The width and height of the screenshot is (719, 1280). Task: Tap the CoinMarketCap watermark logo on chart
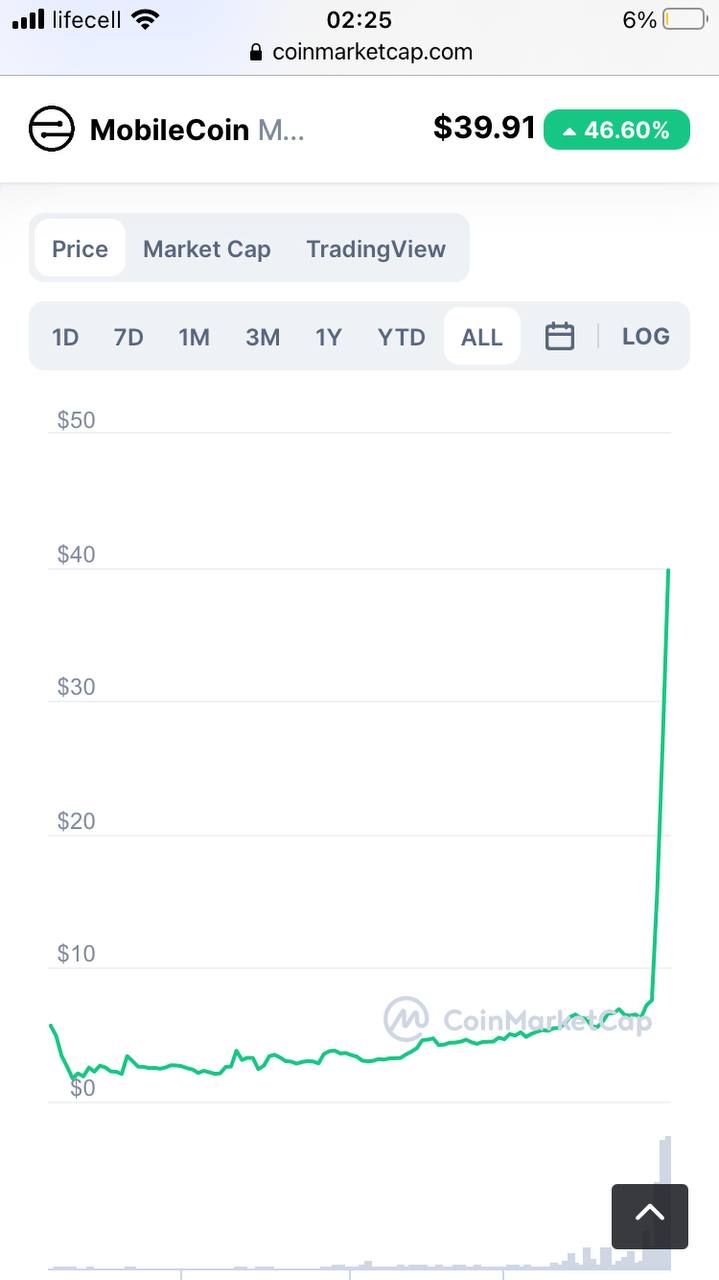click(406, 1020)
